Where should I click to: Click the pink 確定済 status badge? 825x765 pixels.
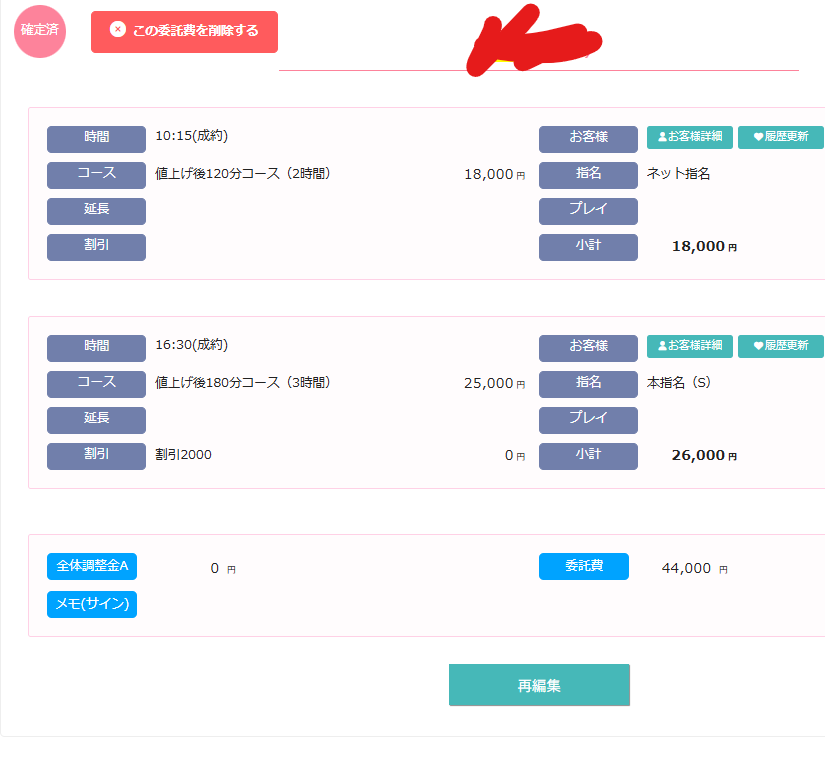click(40, 30)
